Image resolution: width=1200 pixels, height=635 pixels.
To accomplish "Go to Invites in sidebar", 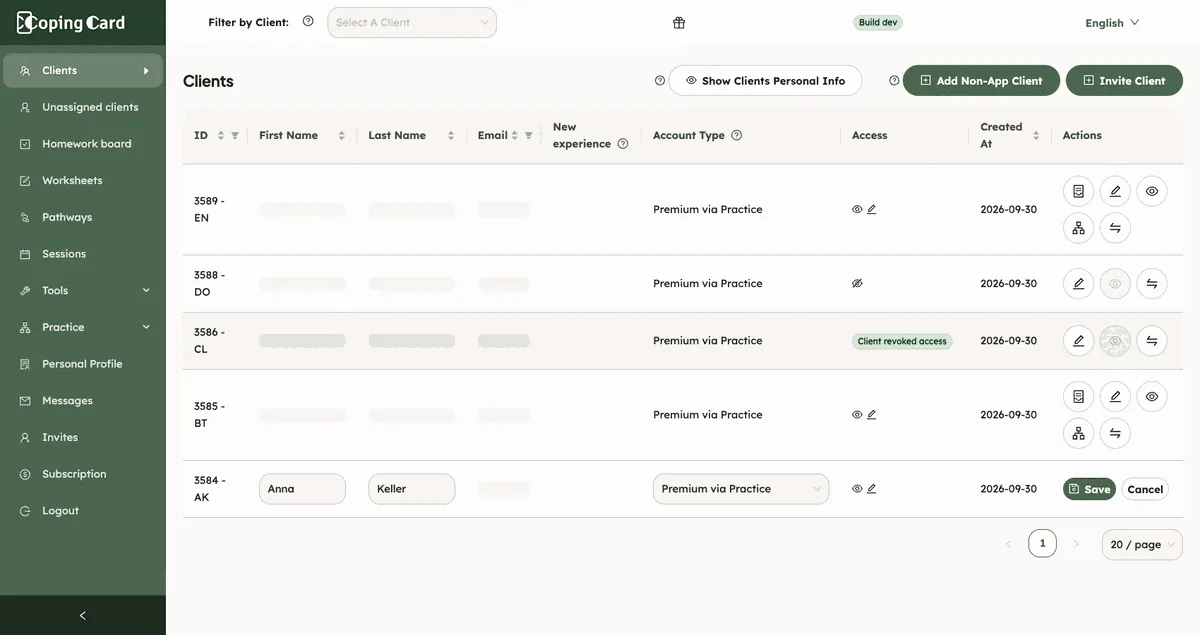I will point(83,438).
